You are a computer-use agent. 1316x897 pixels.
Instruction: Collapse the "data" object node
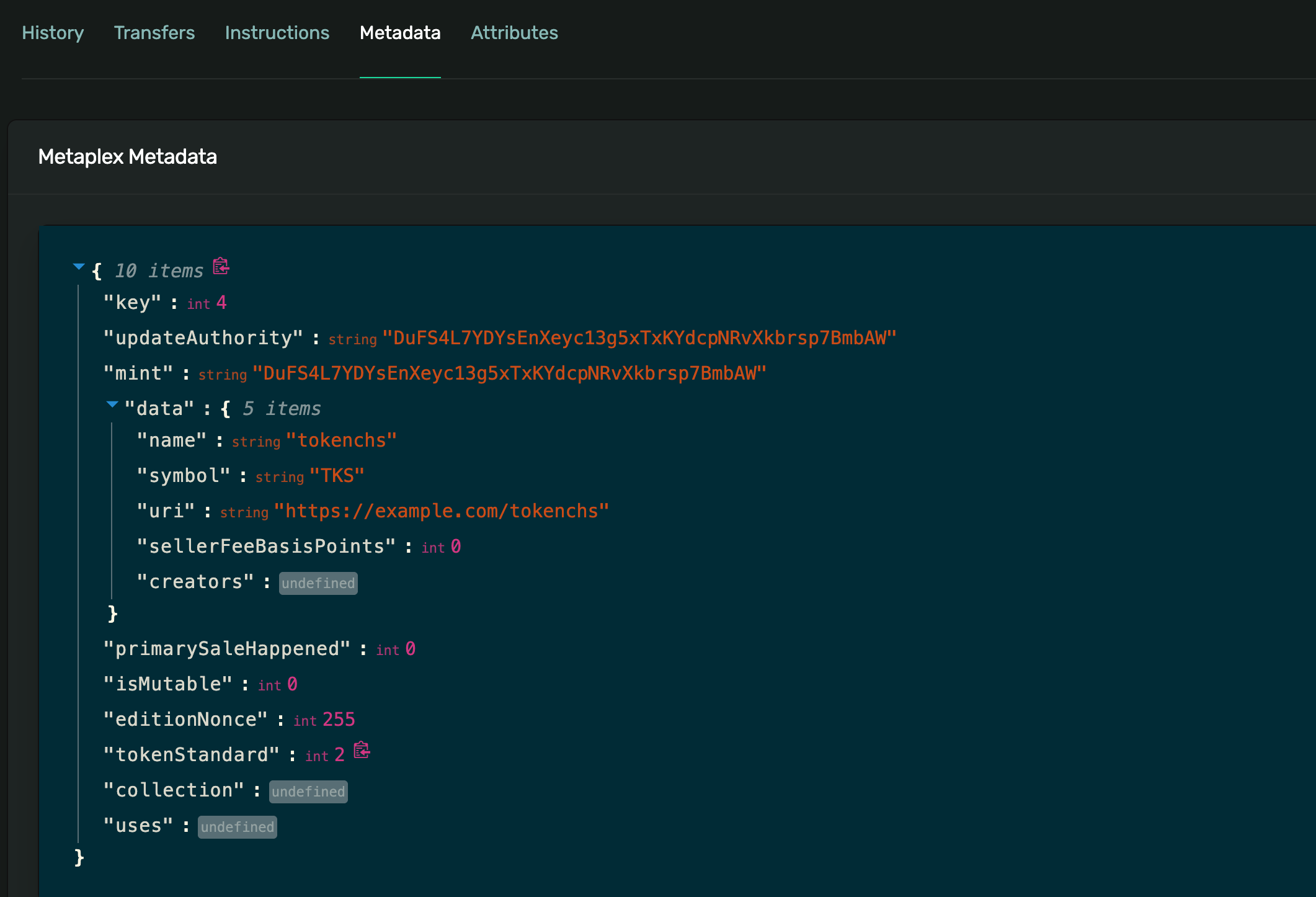[x=112, y=404]
